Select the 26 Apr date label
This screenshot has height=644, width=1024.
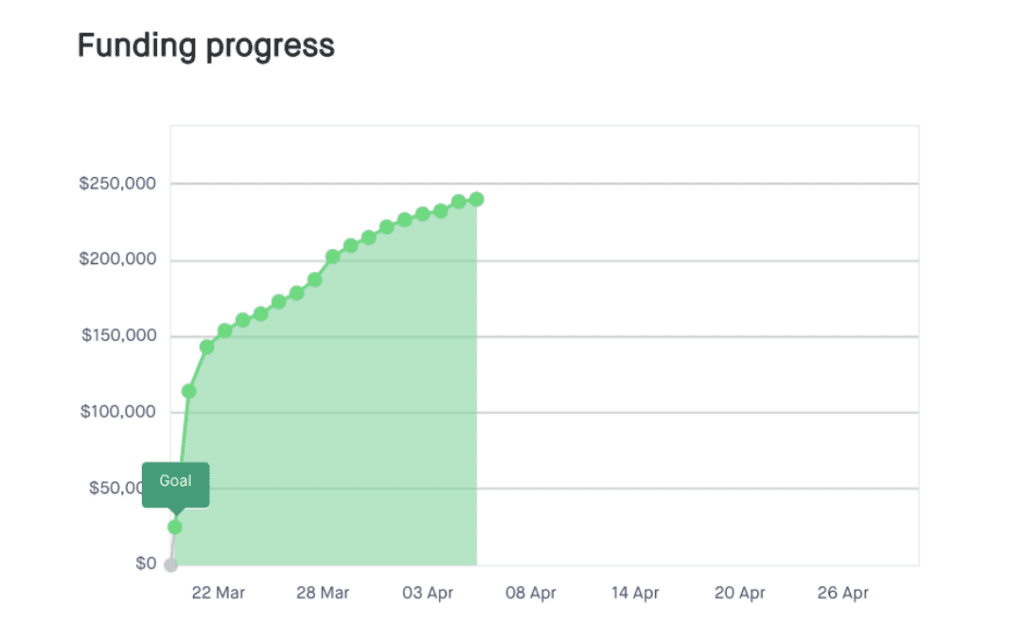(843, 593)
